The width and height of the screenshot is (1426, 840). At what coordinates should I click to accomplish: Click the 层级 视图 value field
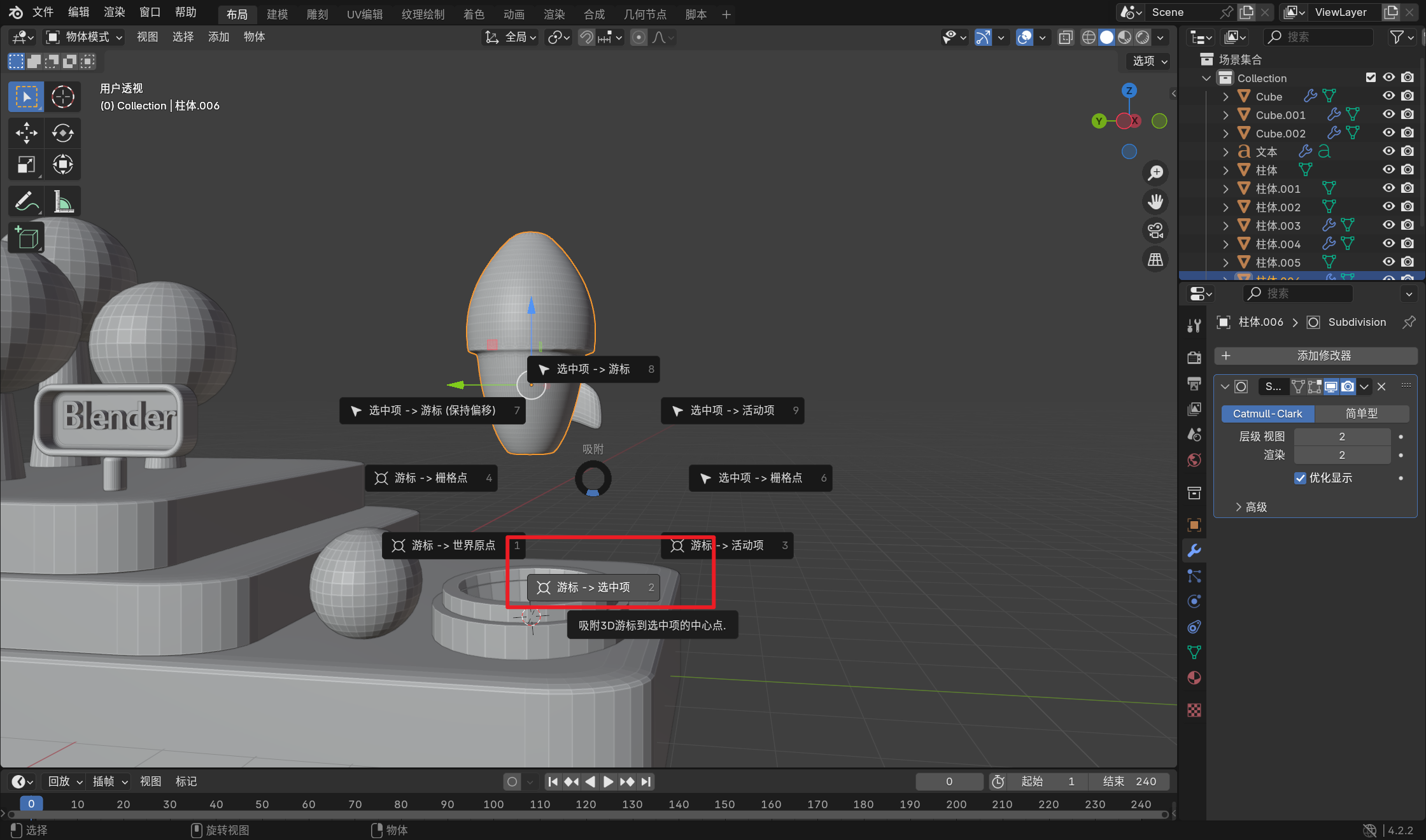tap(1341, 437)
